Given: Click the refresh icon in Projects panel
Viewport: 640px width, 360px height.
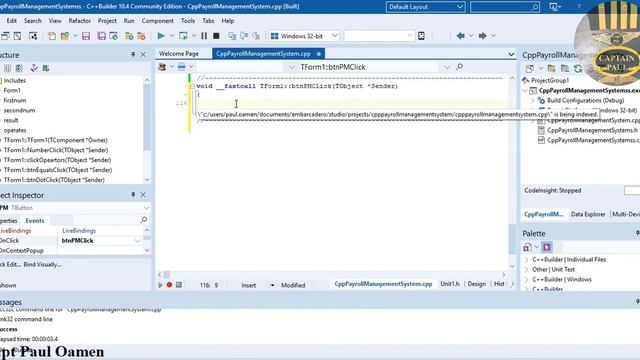Looking at the screenshot, I should pos(578,69).
